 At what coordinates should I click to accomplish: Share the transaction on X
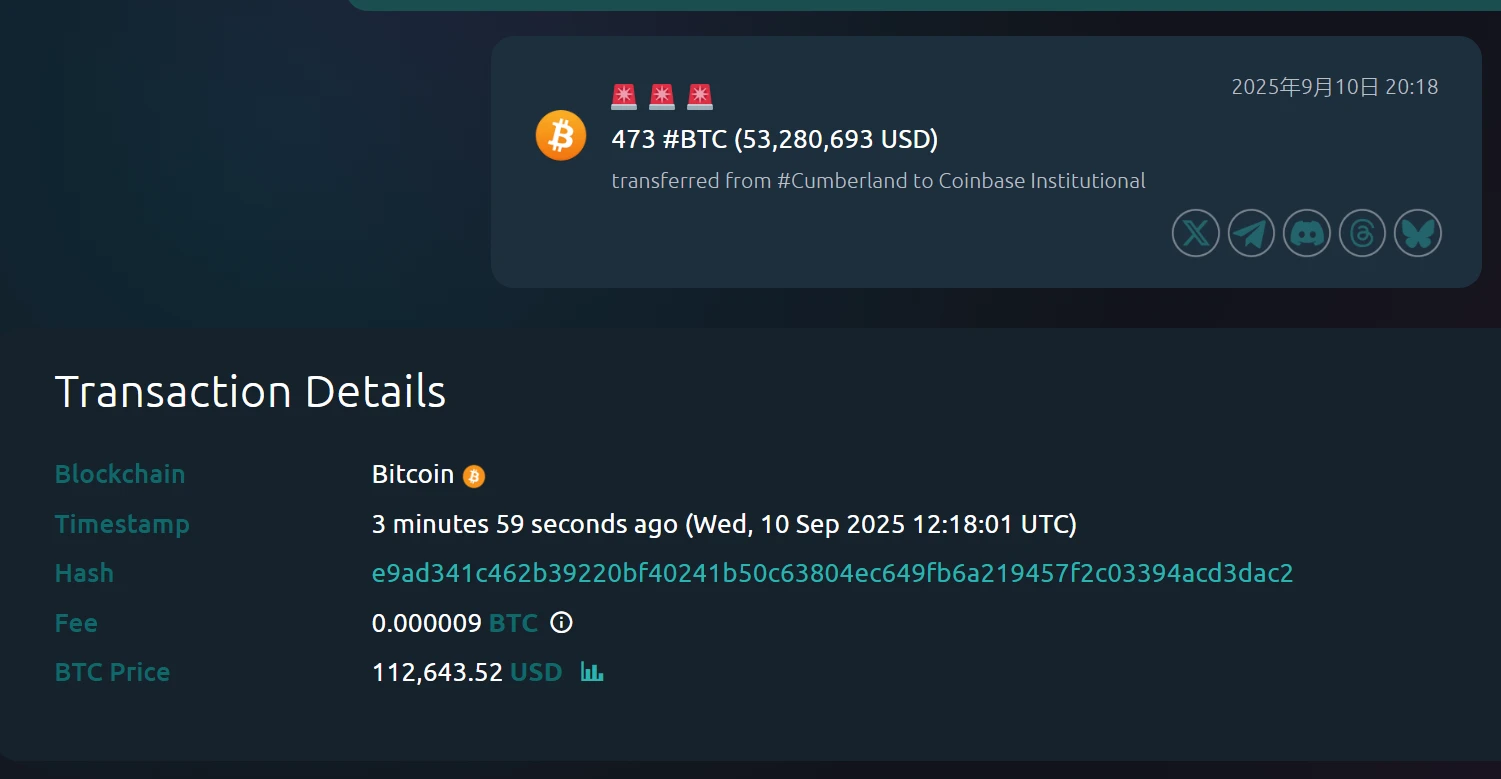point(1195,232)
